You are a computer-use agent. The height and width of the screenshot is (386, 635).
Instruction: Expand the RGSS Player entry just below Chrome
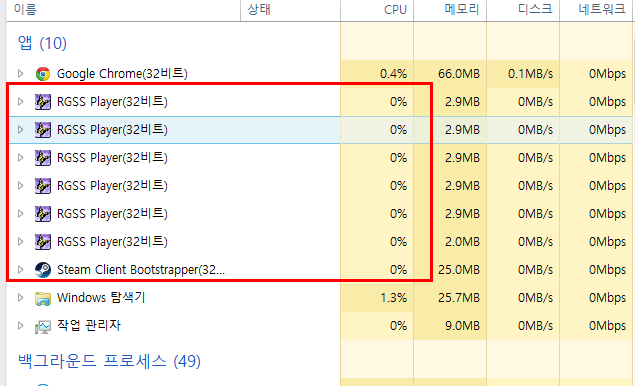point(20,102)
